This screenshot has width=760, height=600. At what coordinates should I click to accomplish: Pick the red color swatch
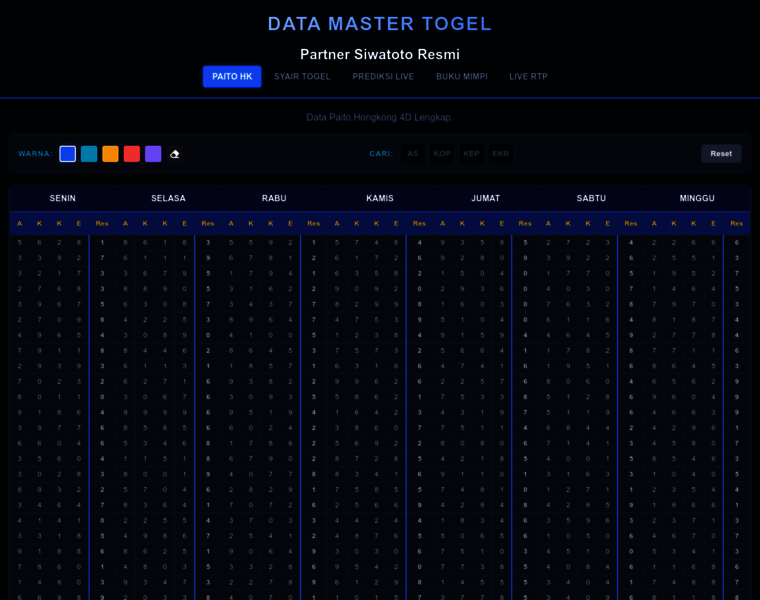(x=132, y=154)
